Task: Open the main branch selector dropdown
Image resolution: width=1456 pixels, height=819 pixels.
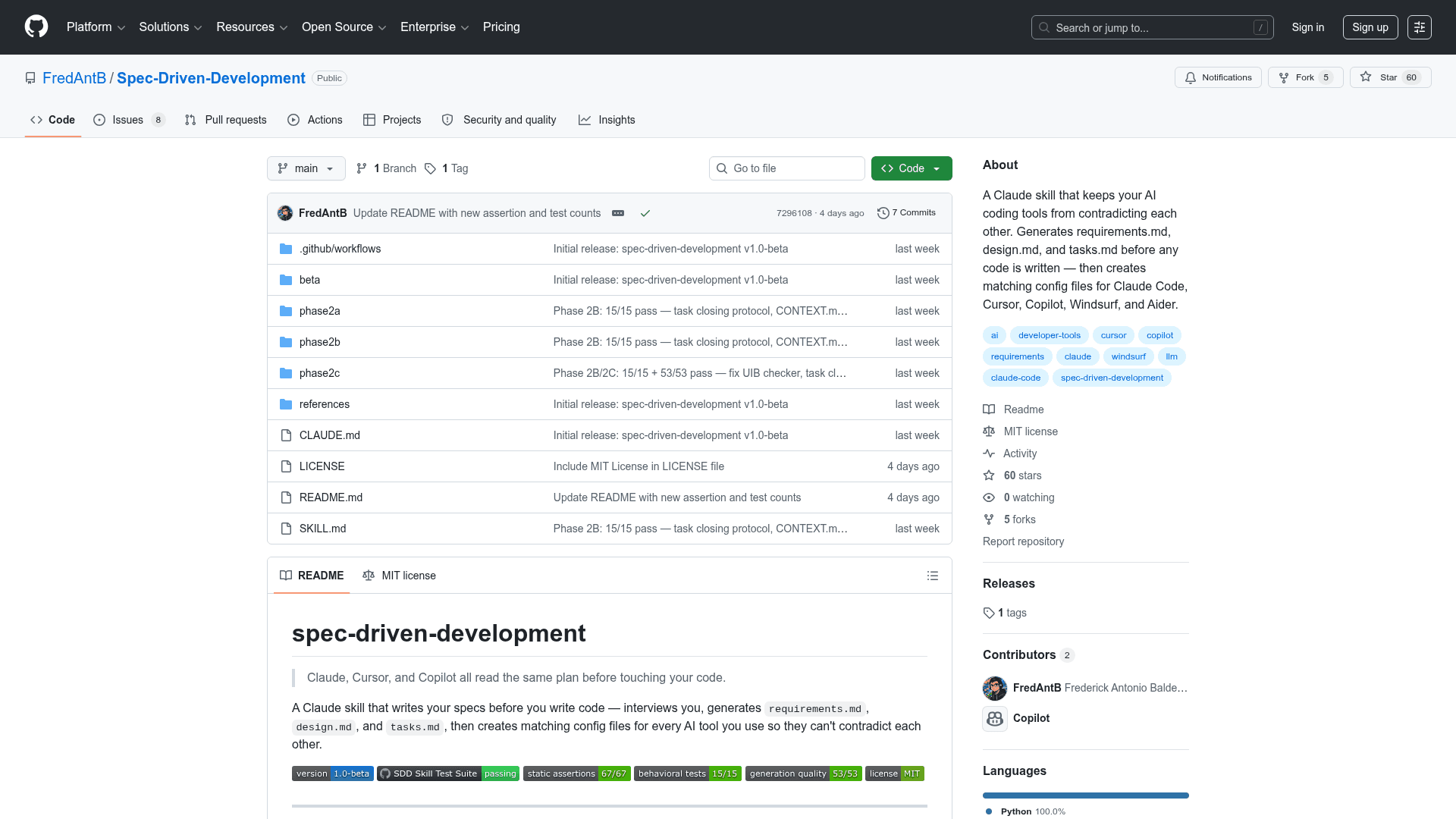Action: click(306, 168)
